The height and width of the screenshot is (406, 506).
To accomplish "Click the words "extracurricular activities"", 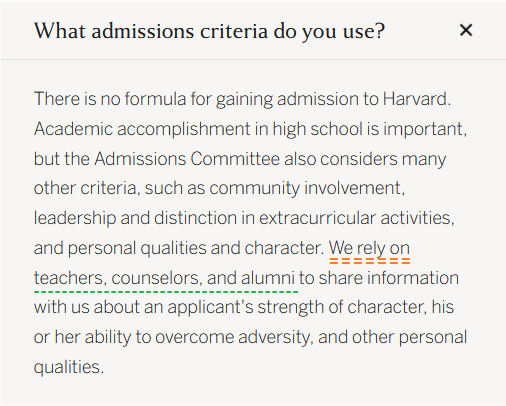I will (x=357, y=218).
